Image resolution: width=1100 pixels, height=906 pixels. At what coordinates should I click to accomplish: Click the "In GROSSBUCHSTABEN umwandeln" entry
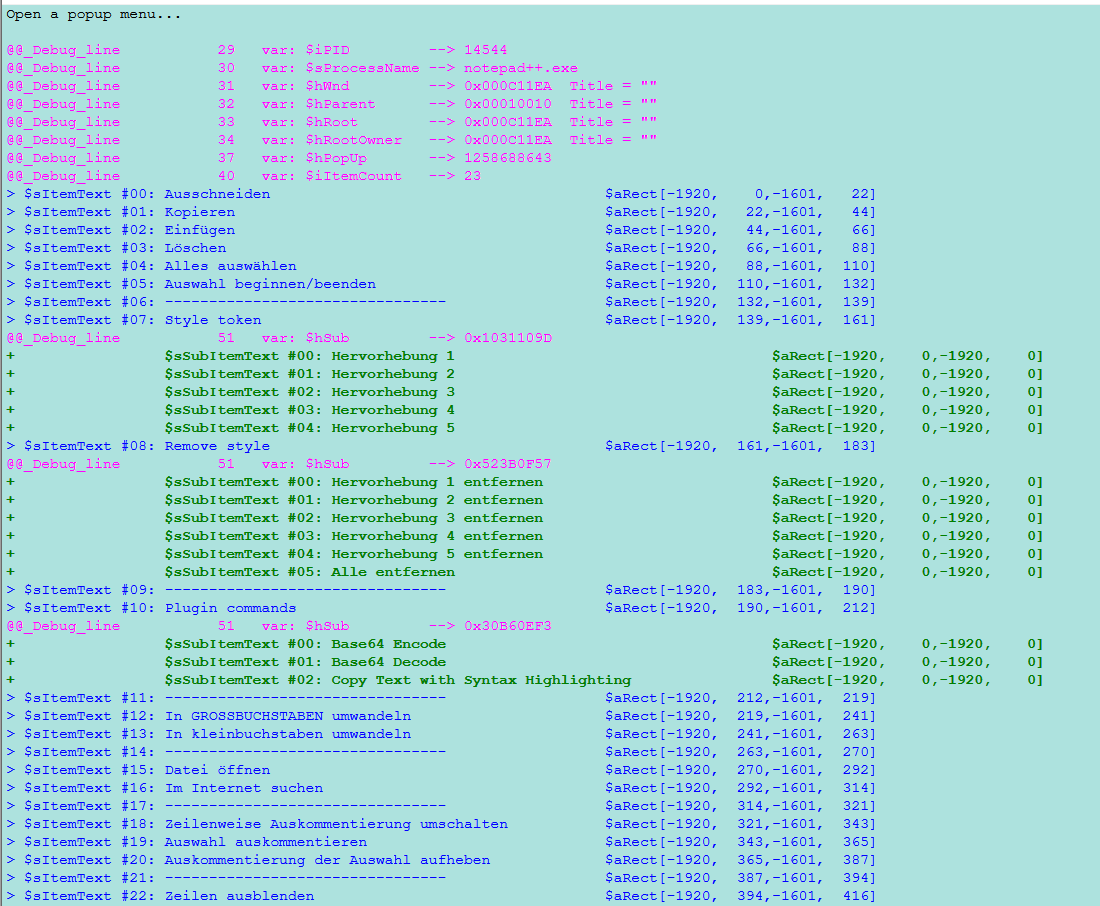click(x=287, y=716)
